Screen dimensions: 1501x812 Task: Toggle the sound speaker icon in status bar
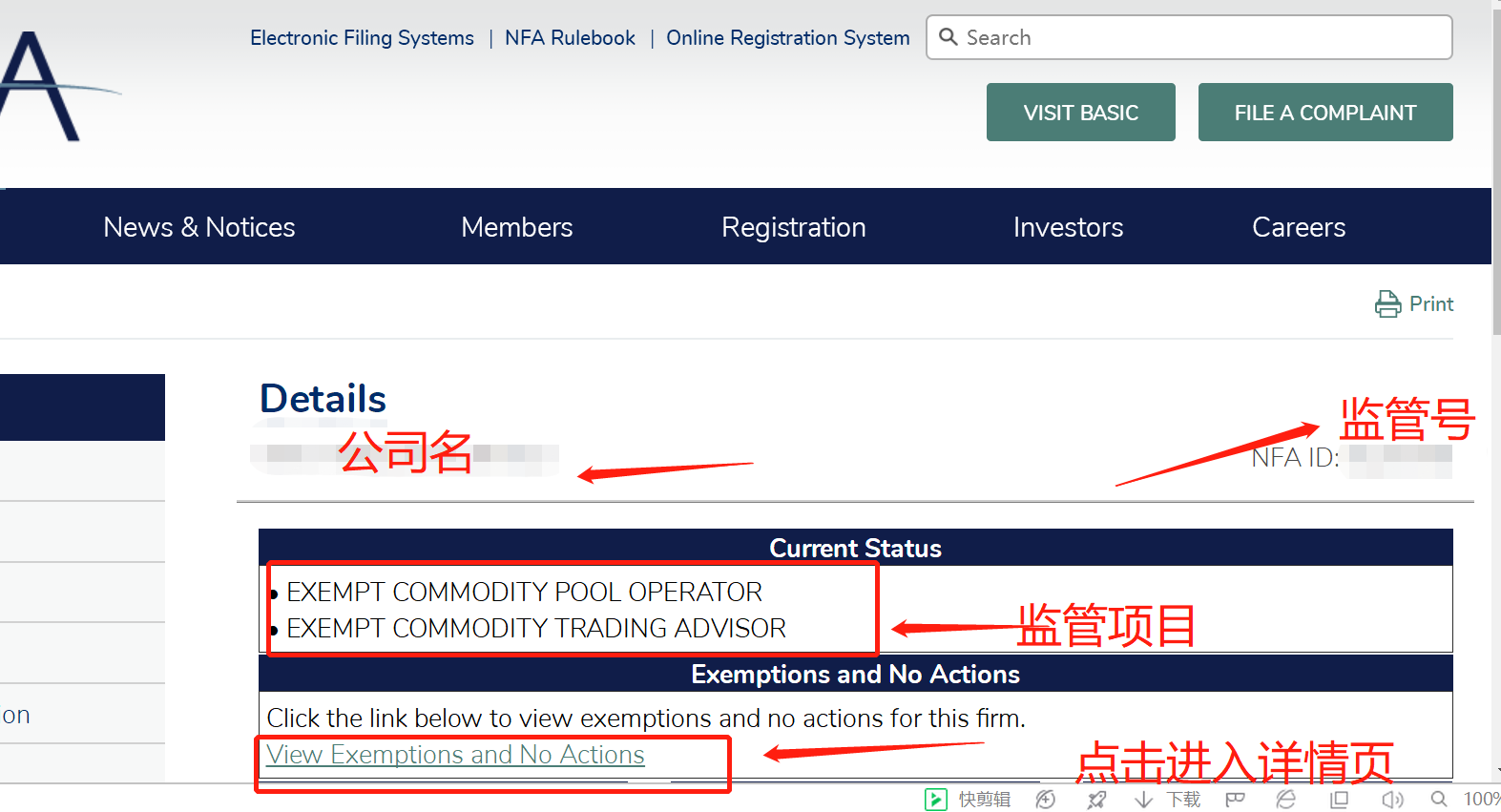pos(1392,800)
